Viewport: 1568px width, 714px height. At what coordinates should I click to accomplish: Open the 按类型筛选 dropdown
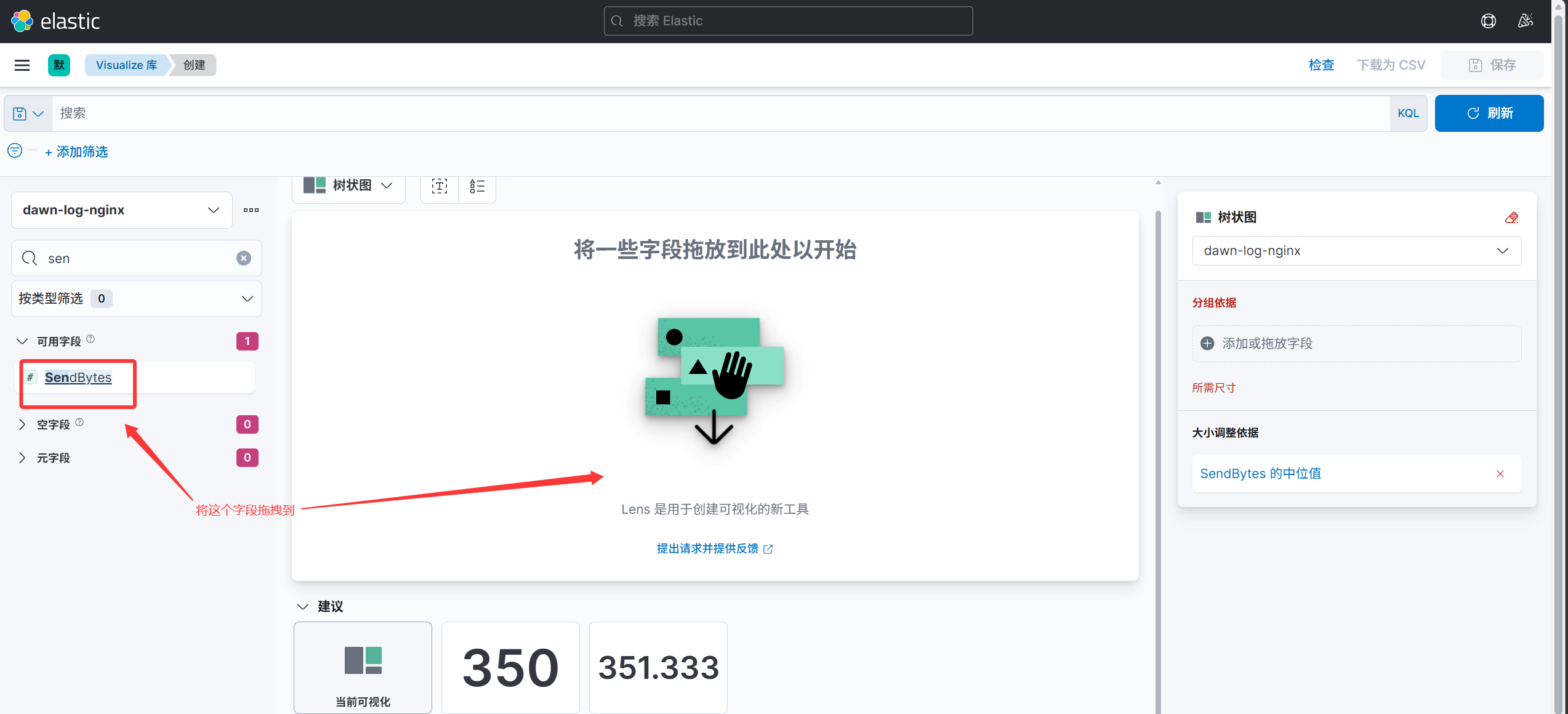tap(137, 299)
